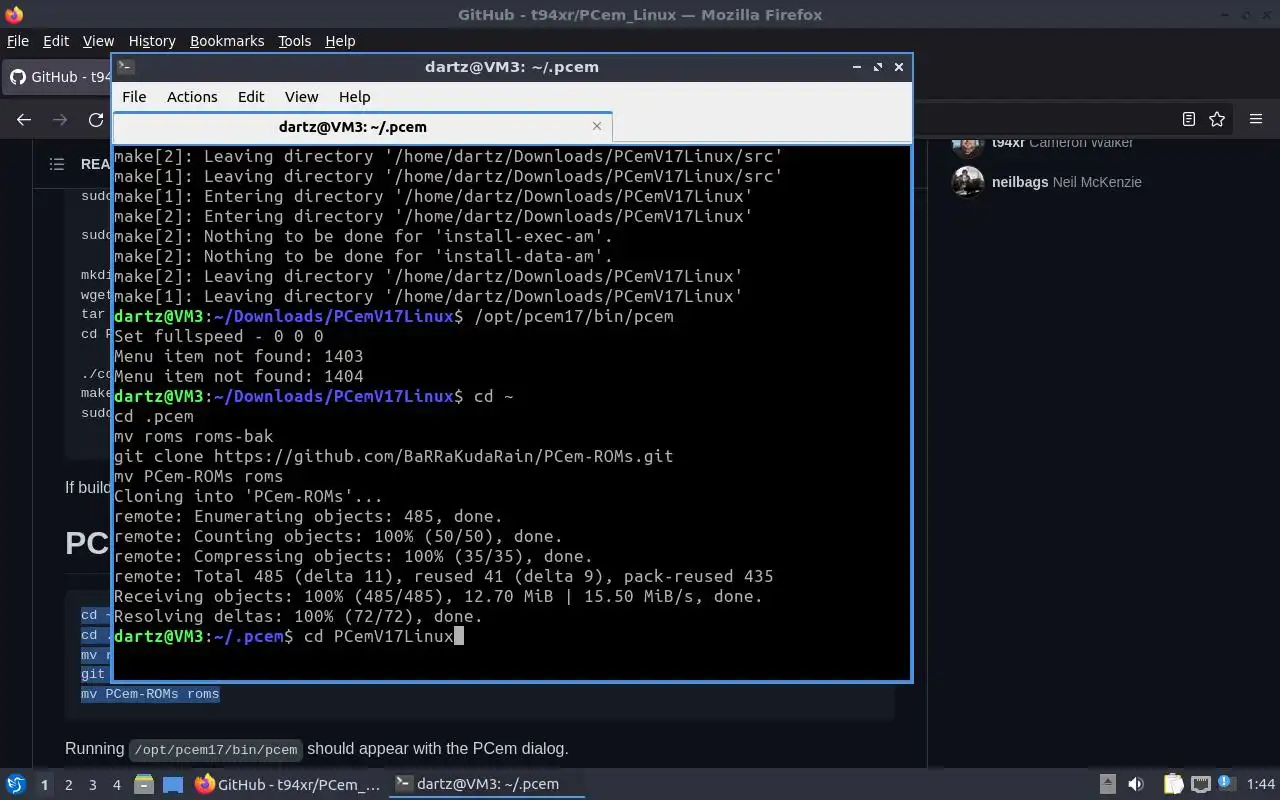This screenshot has width=1280, height=800.
Task: Toggle reader view in Firefox
Action: tap(1188, 119)
